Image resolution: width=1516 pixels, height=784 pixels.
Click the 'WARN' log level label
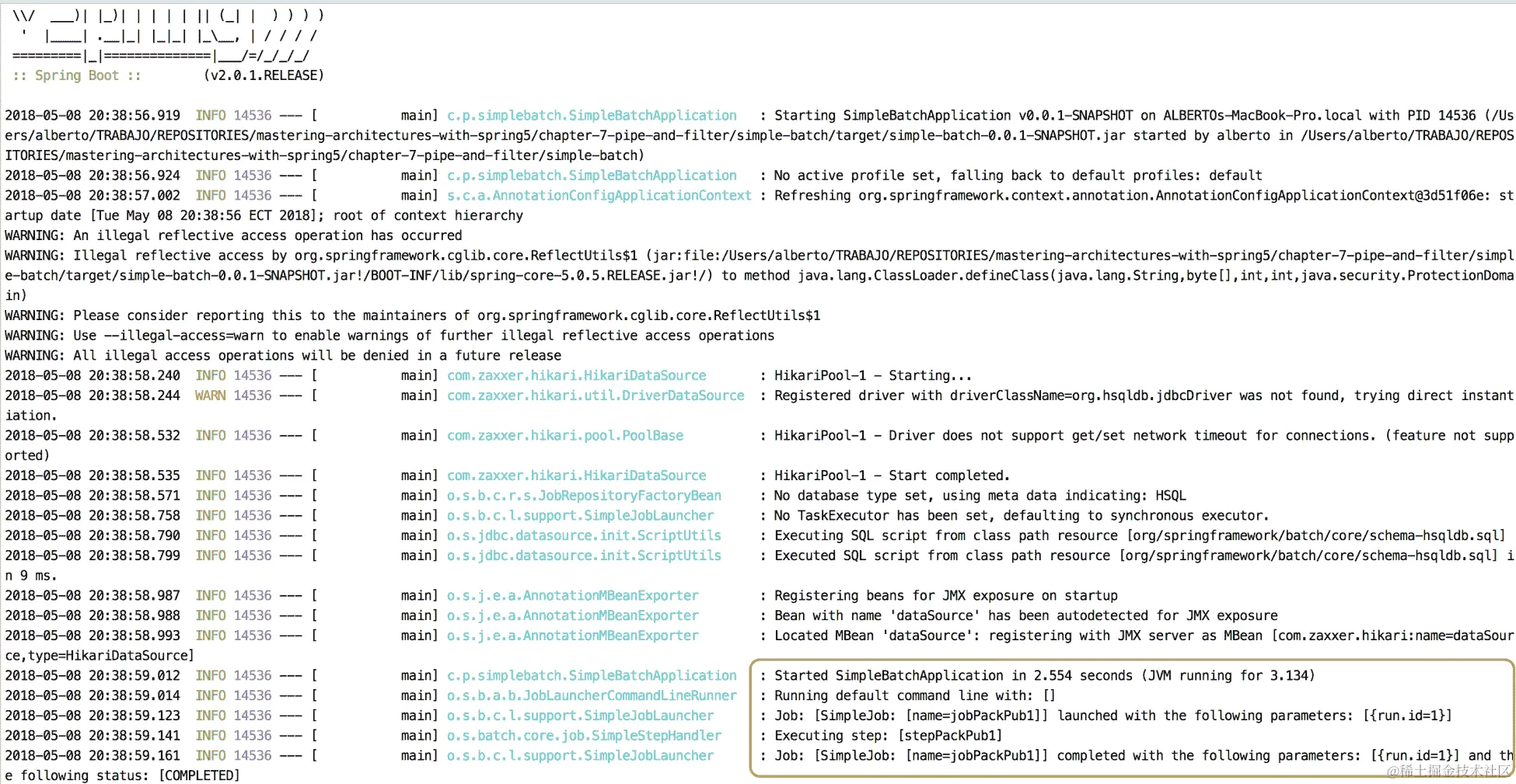[211, 395]
